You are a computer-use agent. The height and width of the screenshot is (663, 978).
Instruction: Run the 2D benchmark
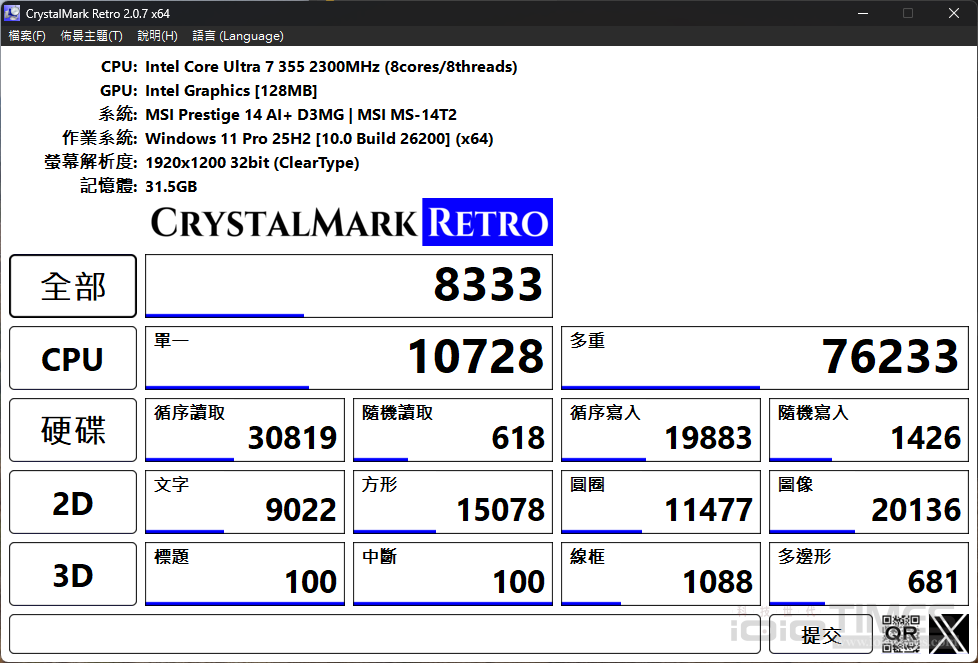(72, 502)
